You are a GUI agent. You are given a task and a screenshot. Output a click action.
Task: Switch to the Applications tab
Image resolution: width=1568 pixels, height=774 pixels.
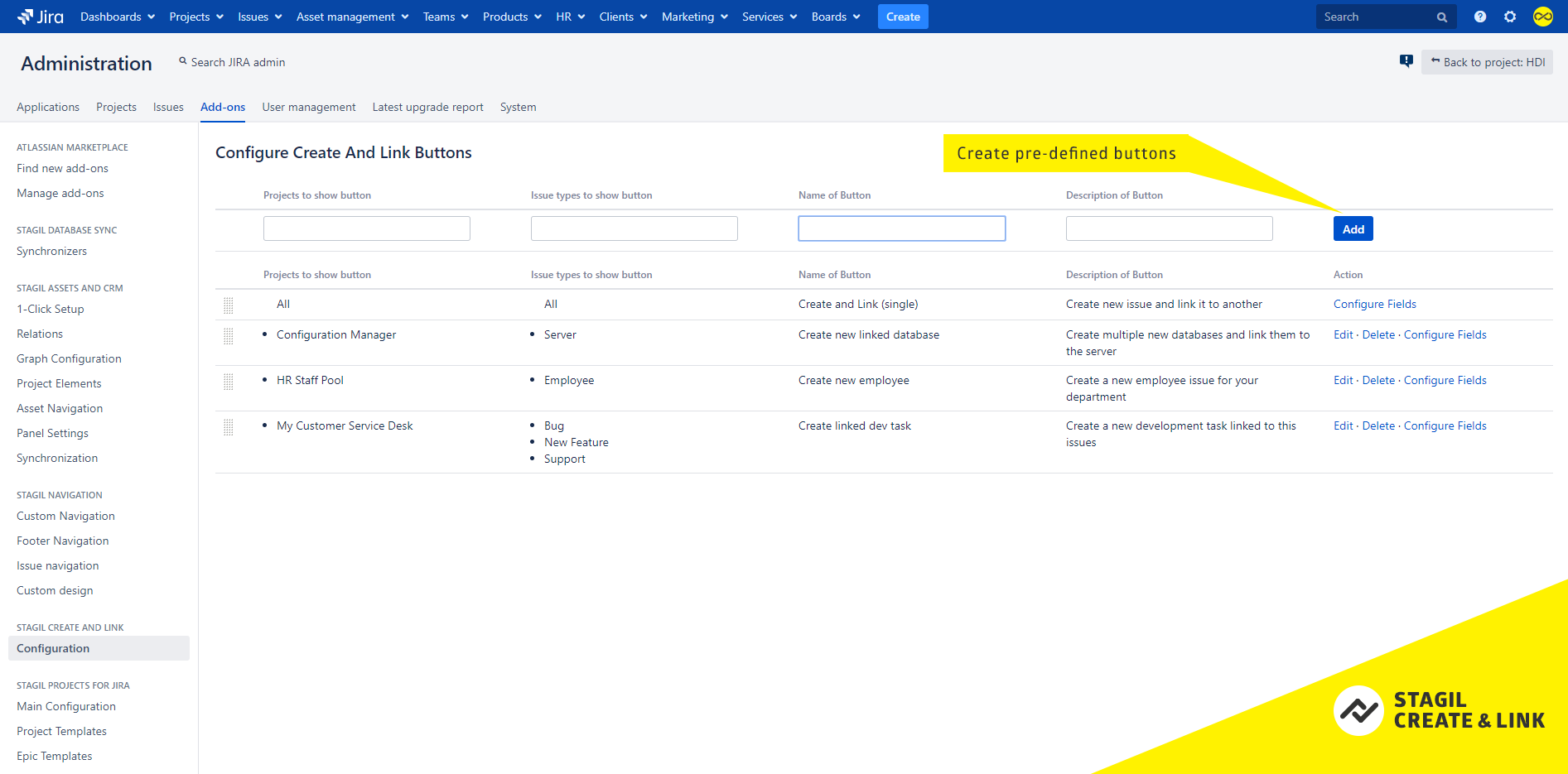48,107
